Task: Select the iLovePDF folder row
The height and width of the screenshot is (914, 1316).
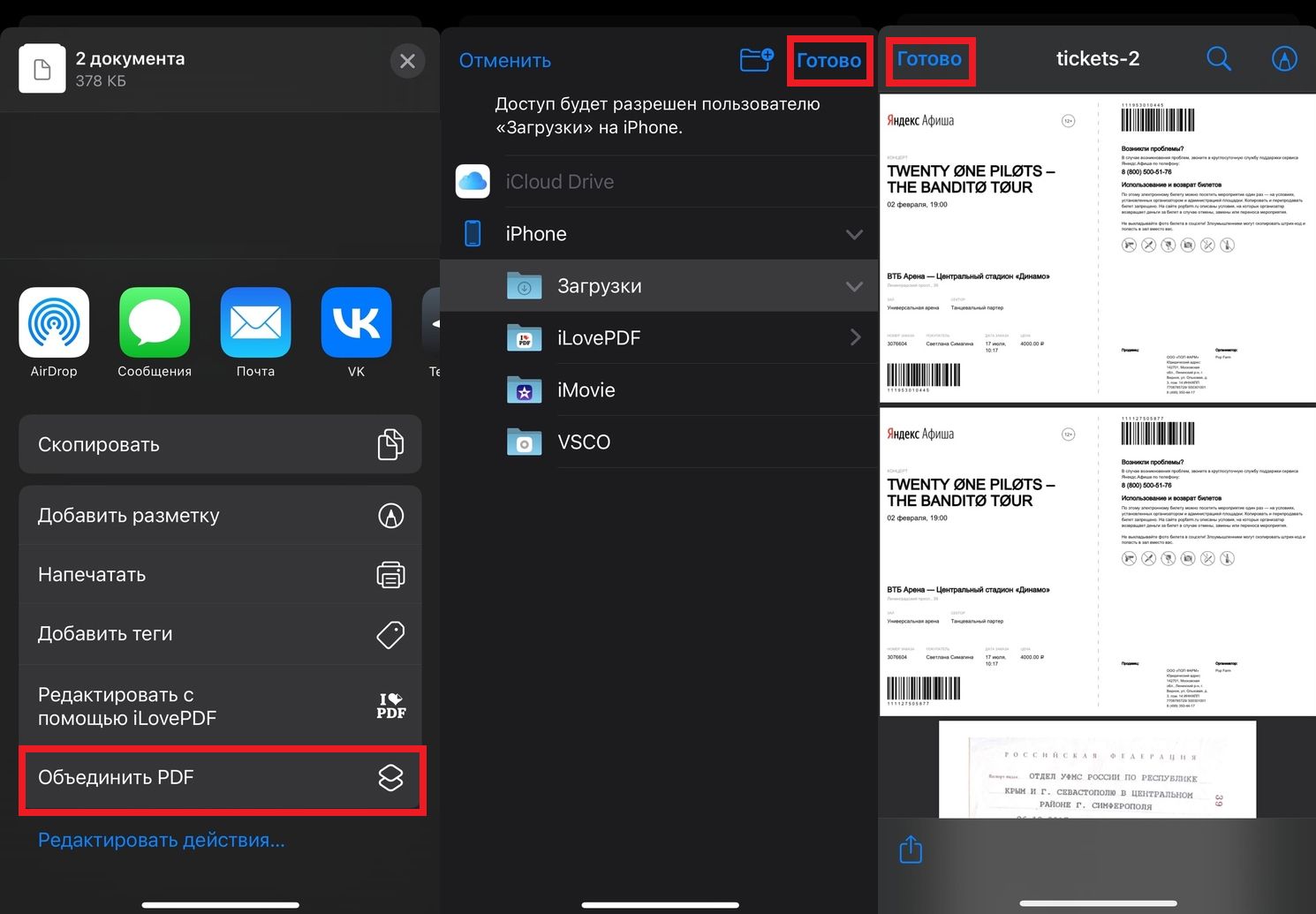Action: coord(659,337)
